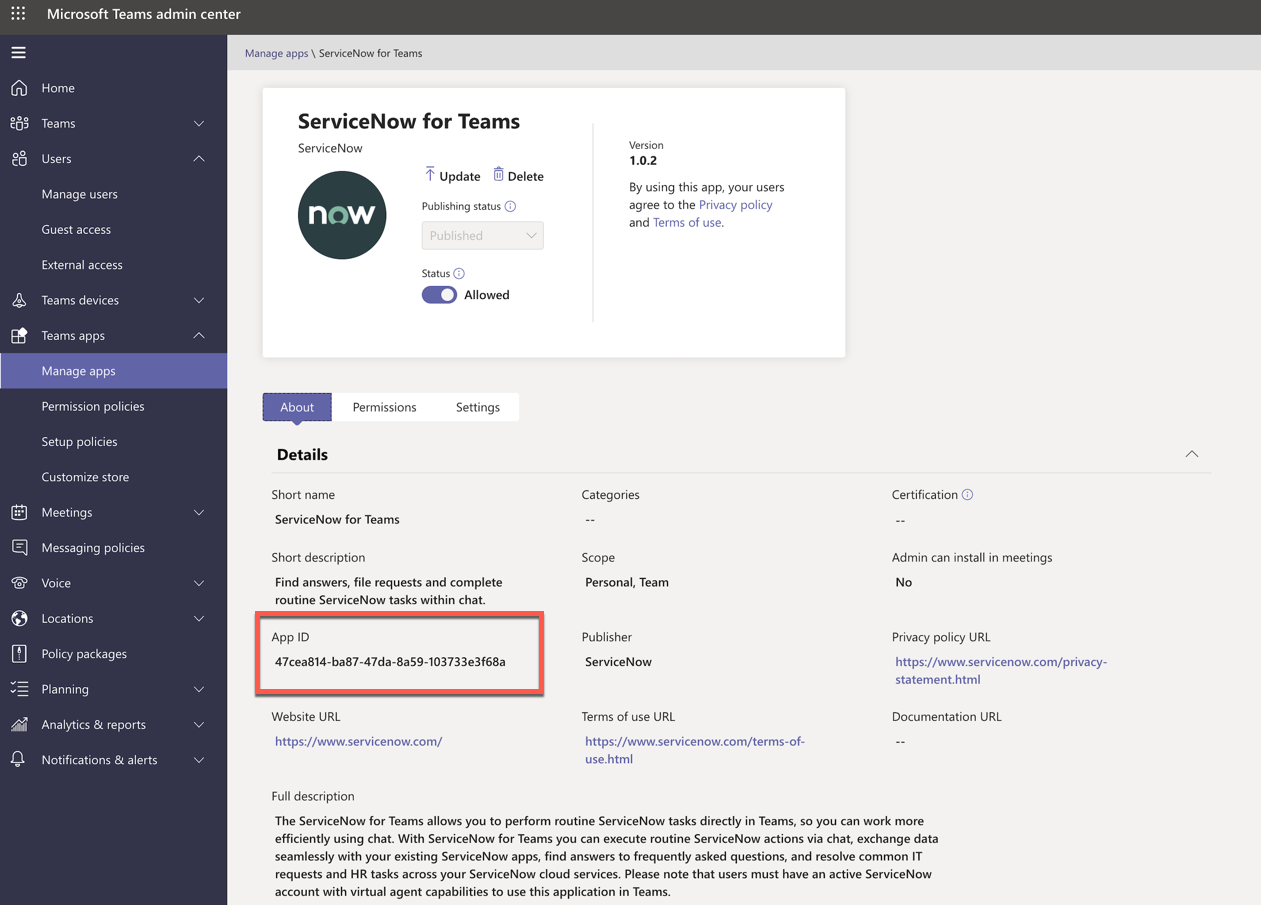Click the Locations globe icon
Viewport: 1261px width, 905px height.
[19, 618]
